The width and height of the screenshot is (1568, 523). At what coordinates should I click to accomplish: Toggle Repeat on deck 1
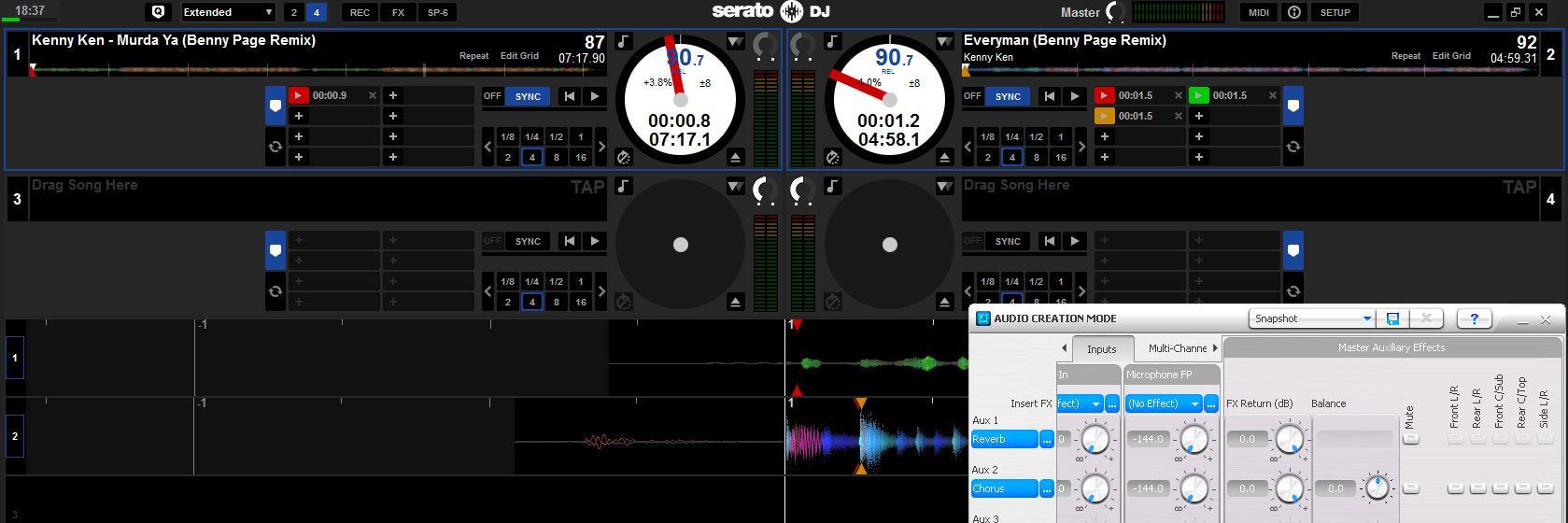[473, 56]
